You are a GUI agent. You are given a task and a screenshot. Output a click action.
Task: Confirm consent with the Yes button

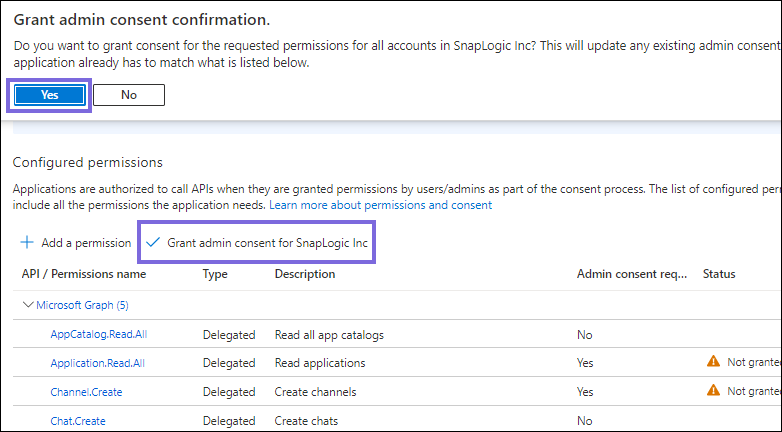[49, 95]
